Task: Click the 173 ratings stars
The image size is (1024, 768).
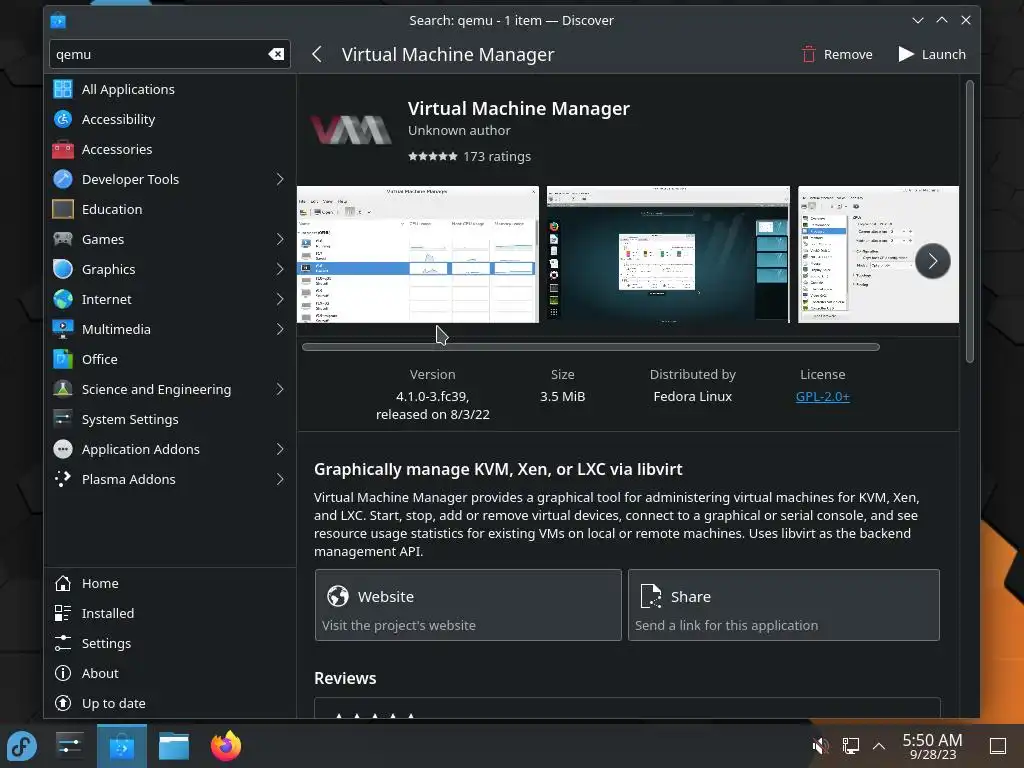Action: 432,156
